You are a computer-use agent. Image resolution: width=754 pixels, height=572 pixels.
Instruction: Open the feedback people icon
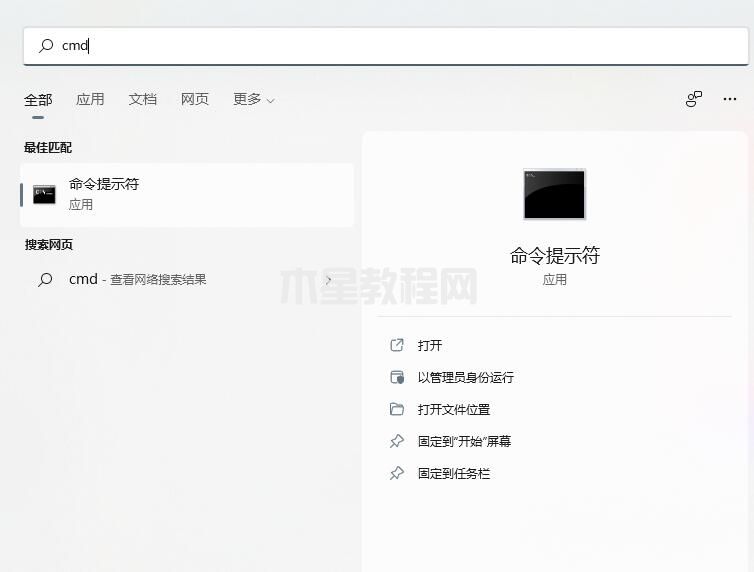coord(693,99)
